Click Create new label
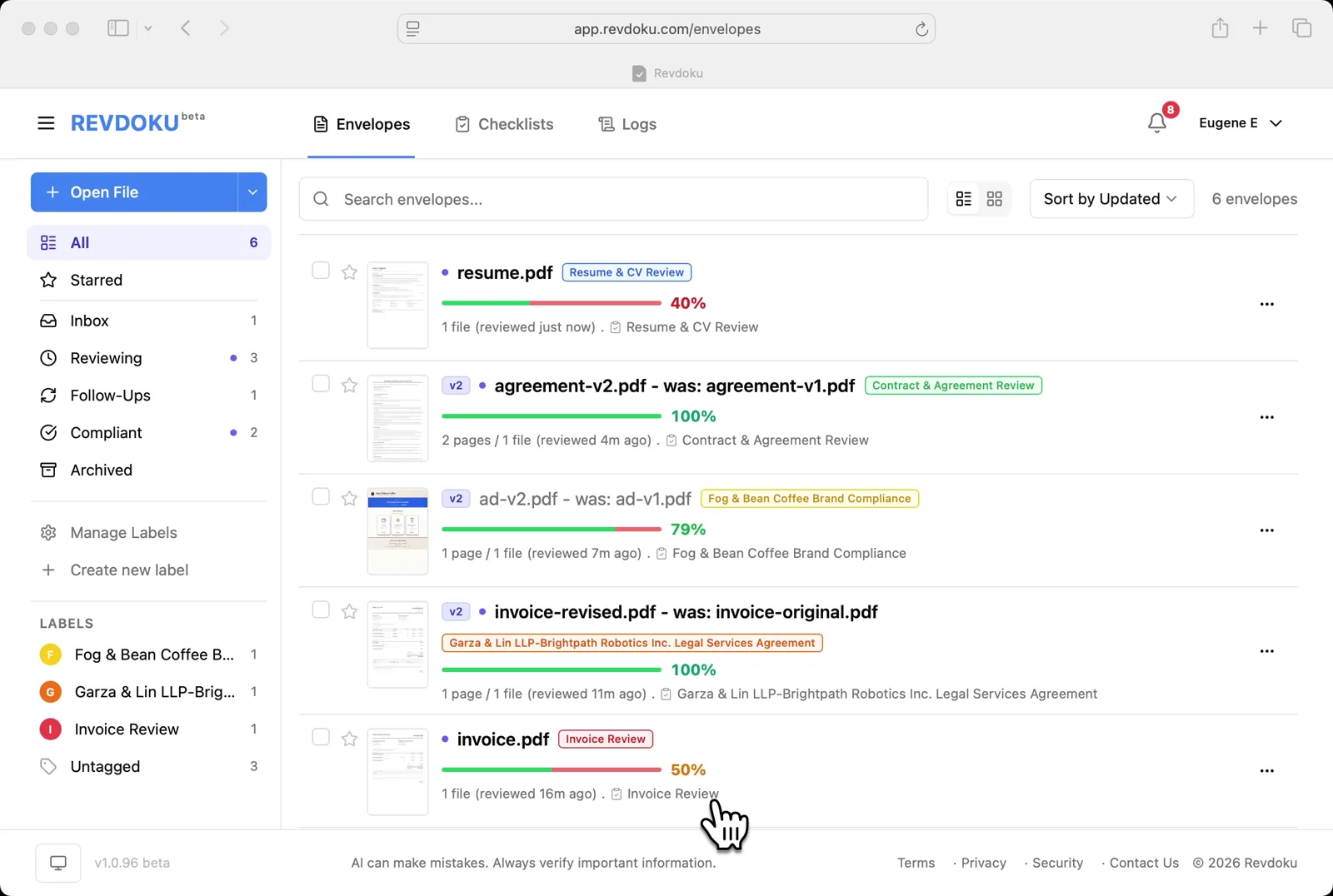 click(x=128, y=570)
